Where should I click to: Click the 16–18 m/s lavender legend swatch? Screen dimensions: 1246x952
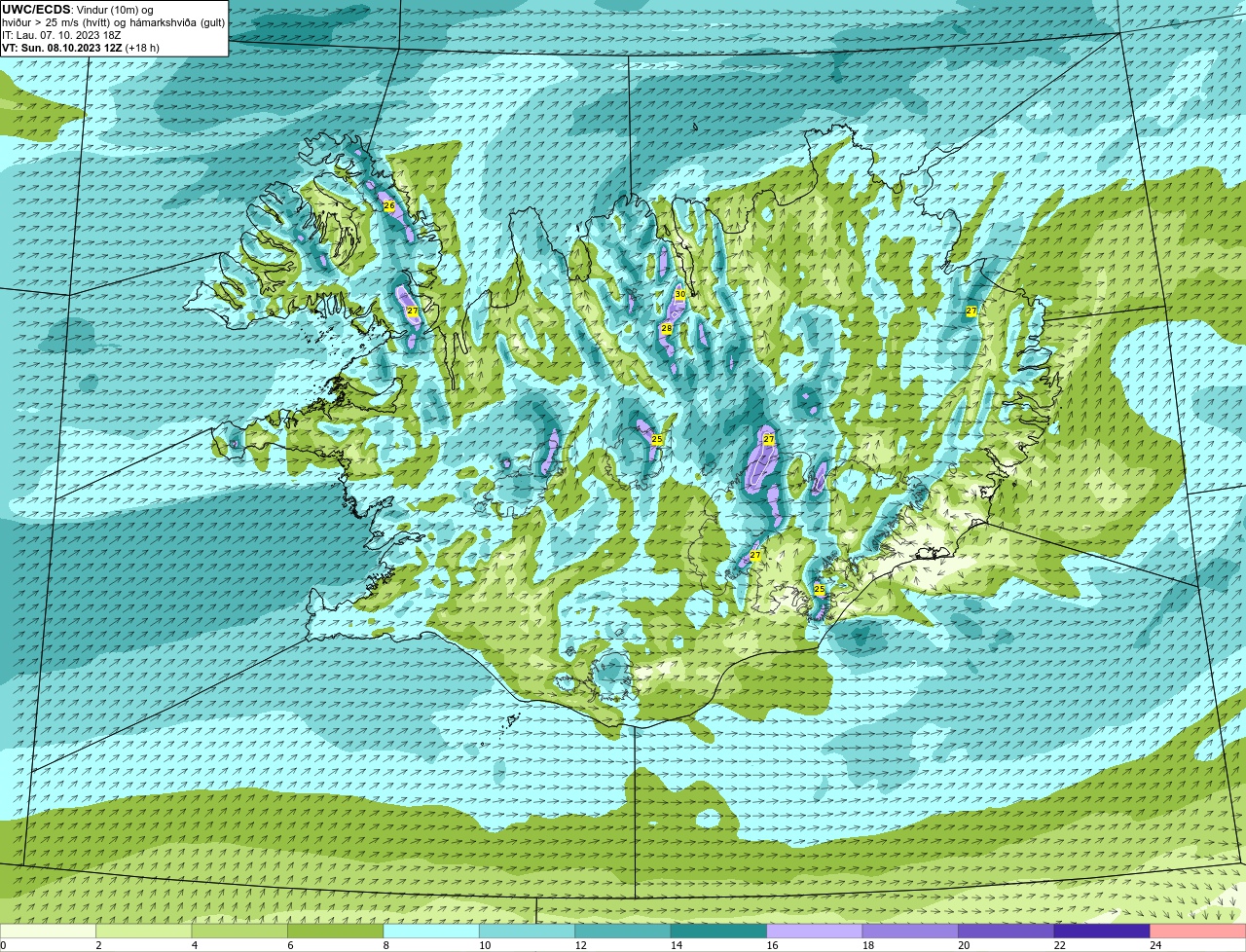coord(816,931)
